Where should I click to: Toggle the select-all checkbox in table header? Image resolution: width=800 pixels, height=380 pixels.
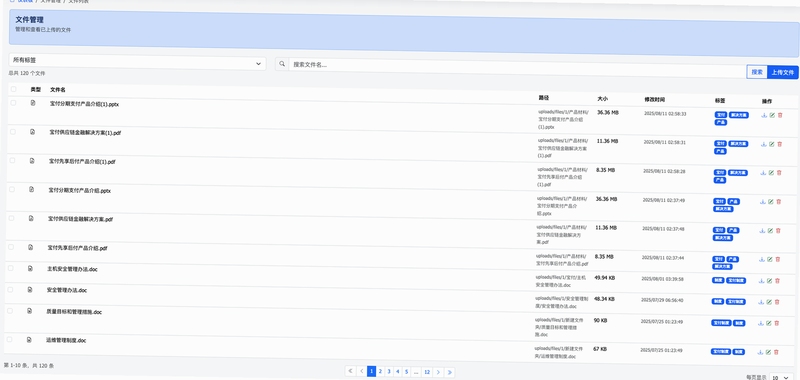tap(13, 89)
